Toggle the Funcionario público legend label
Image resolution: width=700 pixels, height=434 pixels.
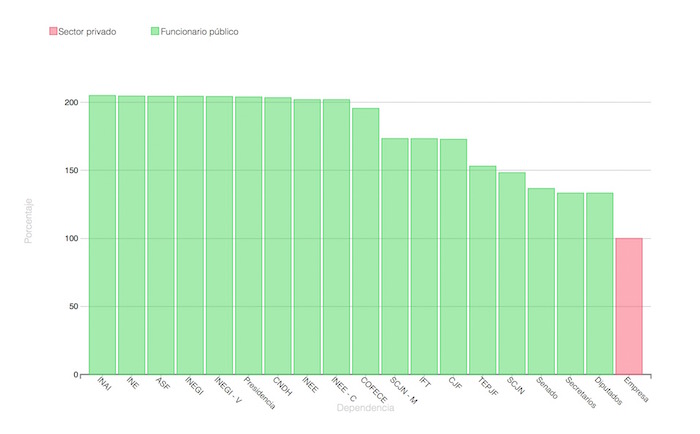pyautogui.click(x=200, y=32)
